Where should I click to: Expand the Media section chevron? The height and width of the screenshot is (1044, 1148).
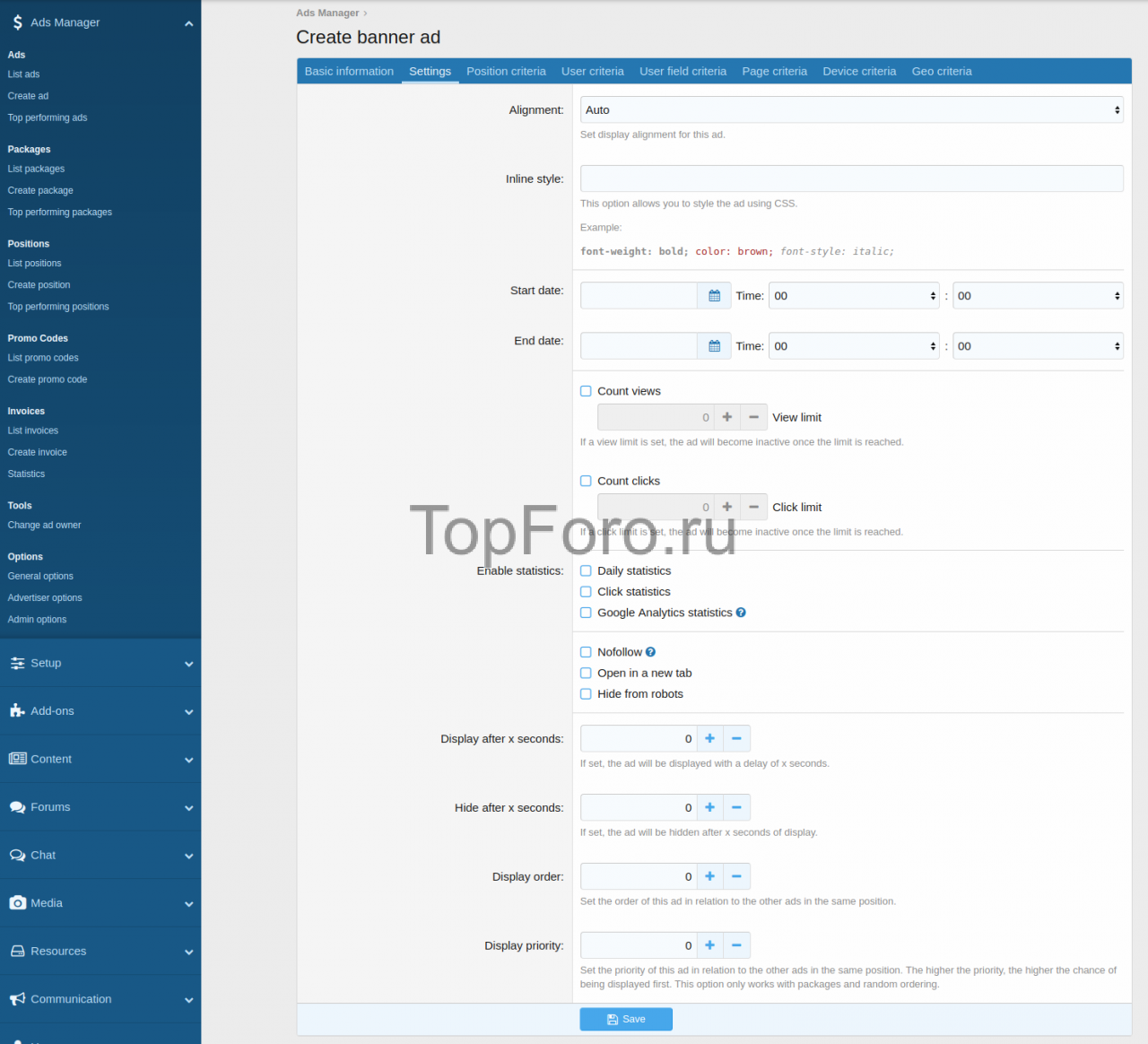point(188,904)
